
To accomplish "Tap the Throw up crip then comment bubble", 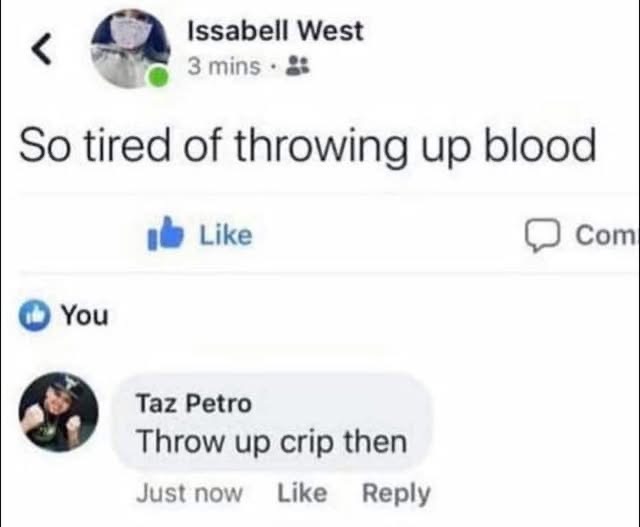I will click(272, 422).
